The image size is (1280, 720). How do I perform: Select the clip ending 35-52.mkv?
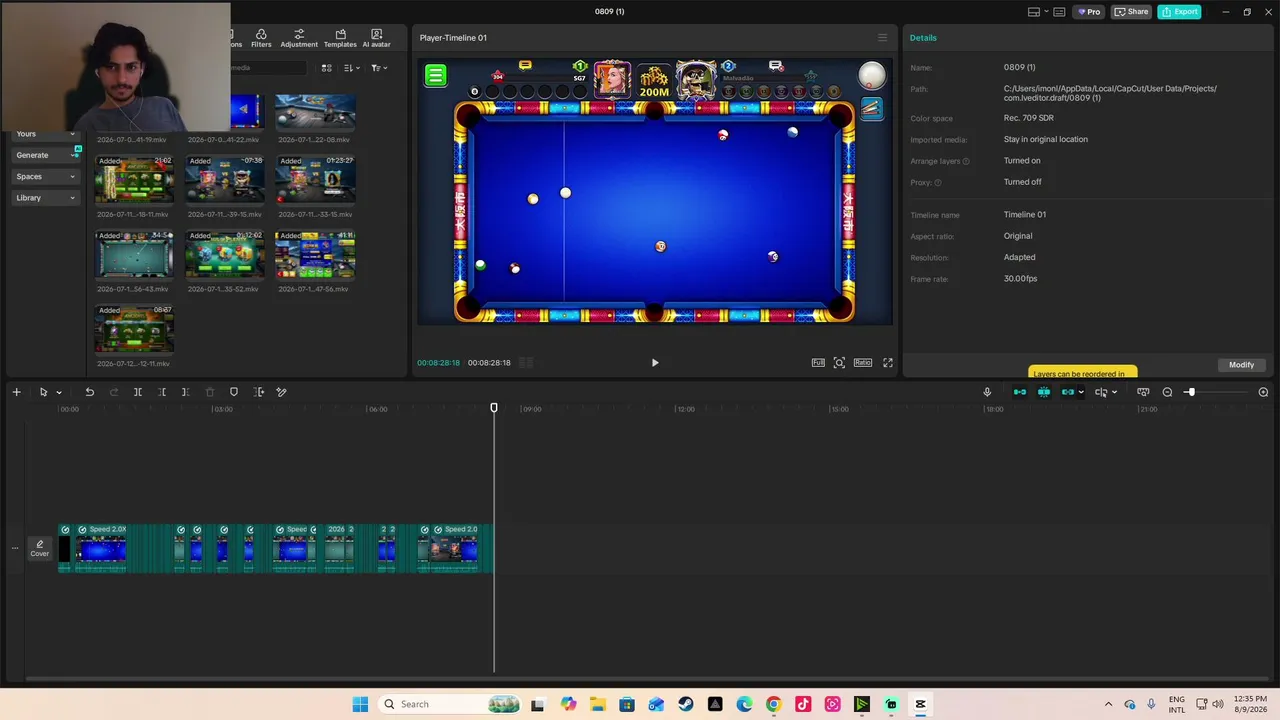[x=225, y=255]
